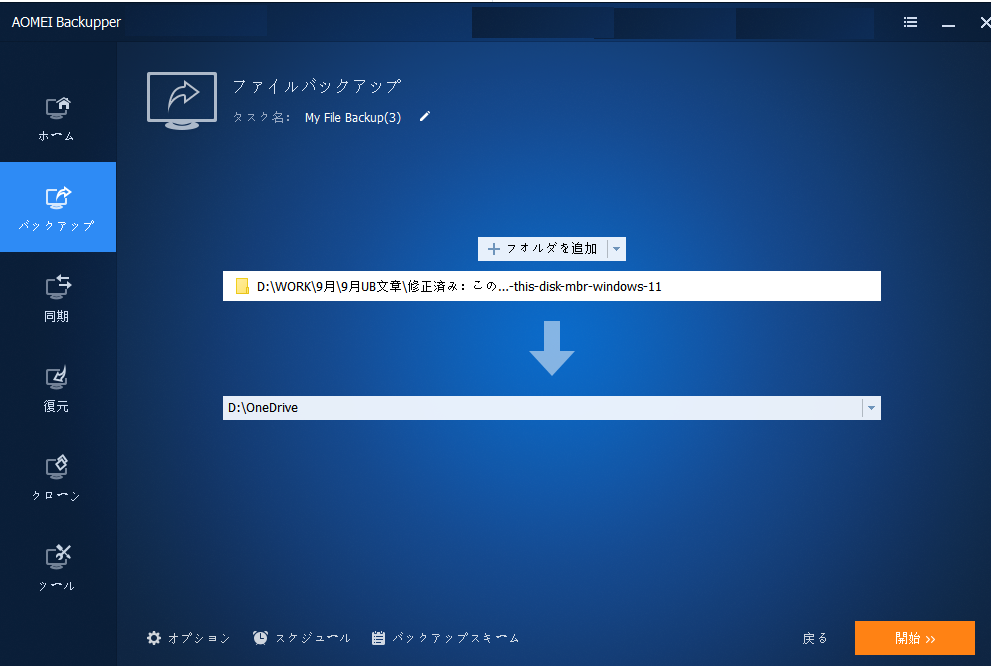The width and height of the screenshot is (991, 666).
Task: Open the クローン (Clone) section
Action: 58,478
